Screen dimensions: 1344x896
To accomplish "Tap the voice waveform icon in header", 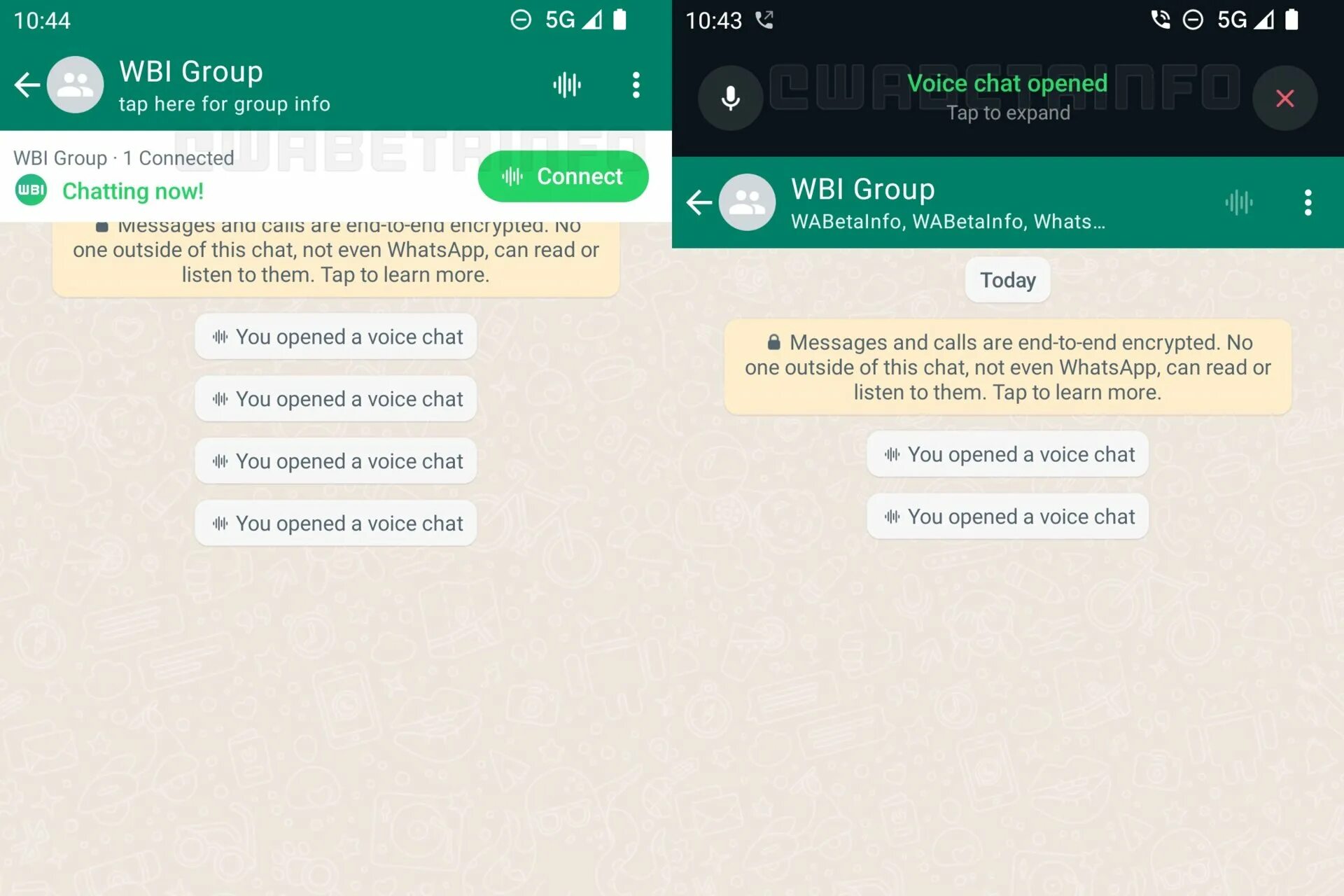I will pyautogui.click(x=568, y=84).
